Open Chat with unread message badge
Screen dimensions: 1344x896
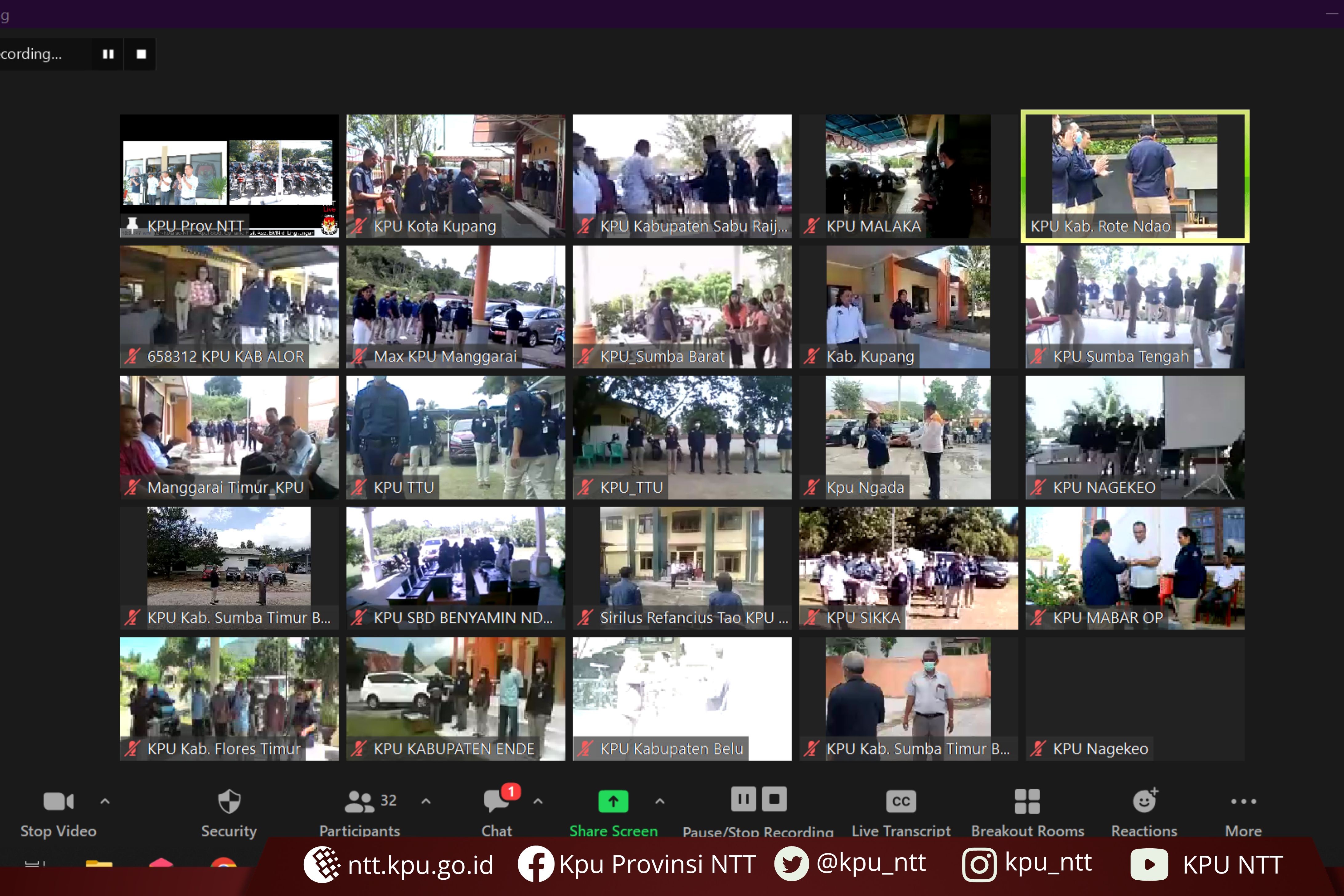pos(496,801)
